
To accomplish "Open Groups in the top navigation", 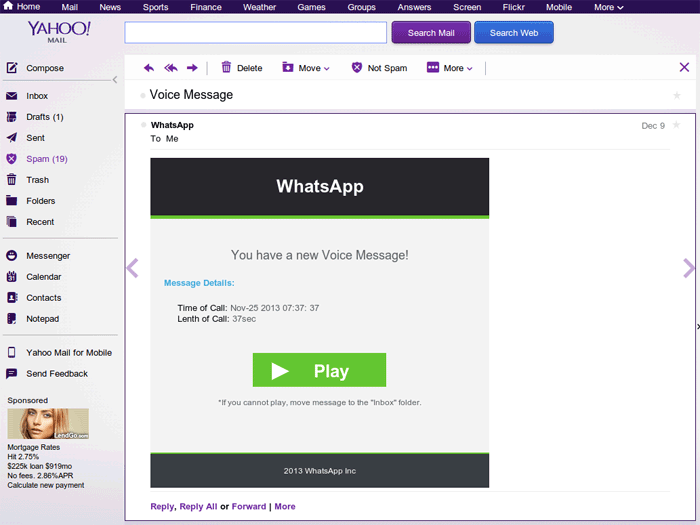I will pyautogui.click(x=362, y=7).
